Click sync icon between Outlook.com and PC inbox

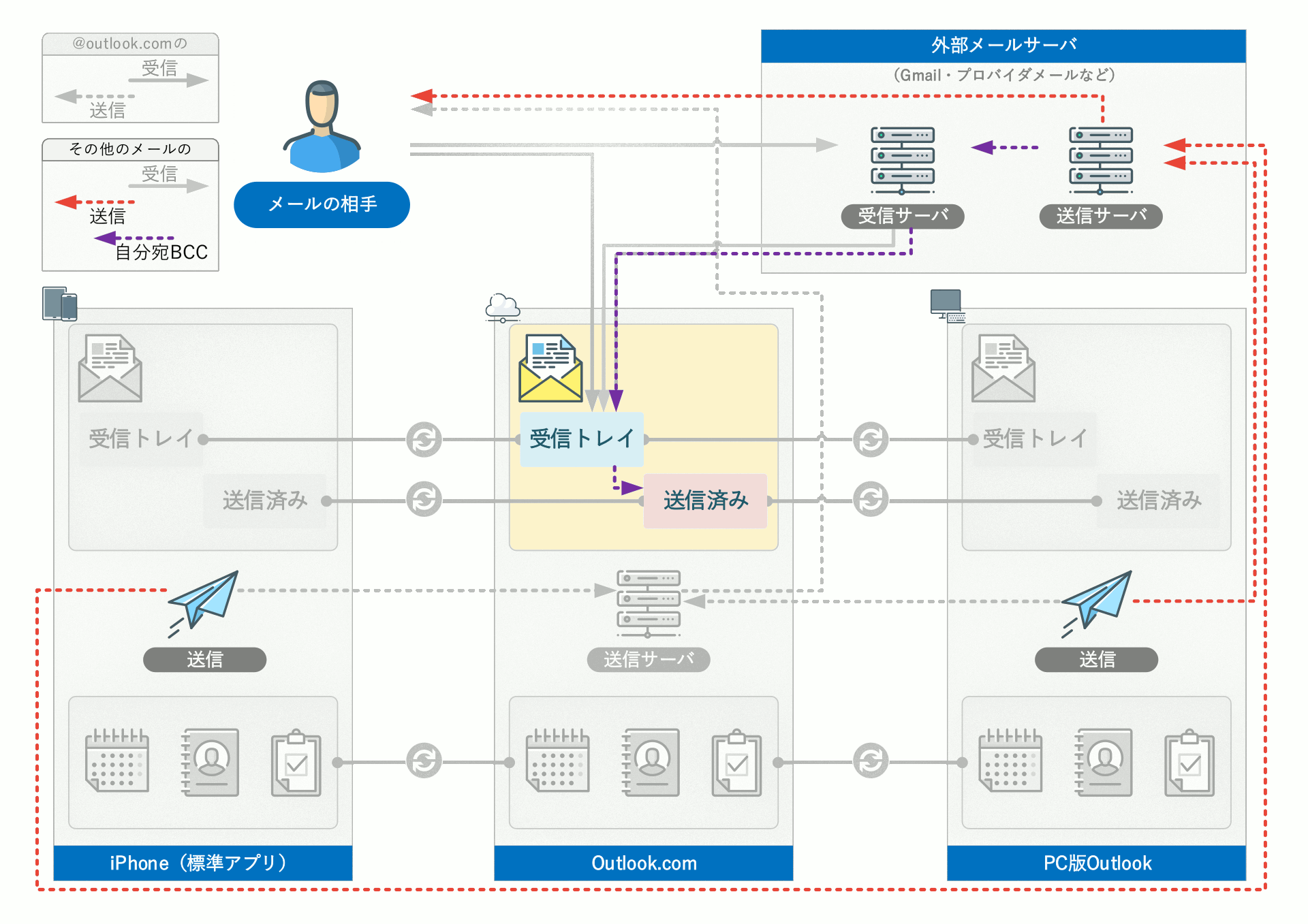pyautogui.click(x=871, y=439)
